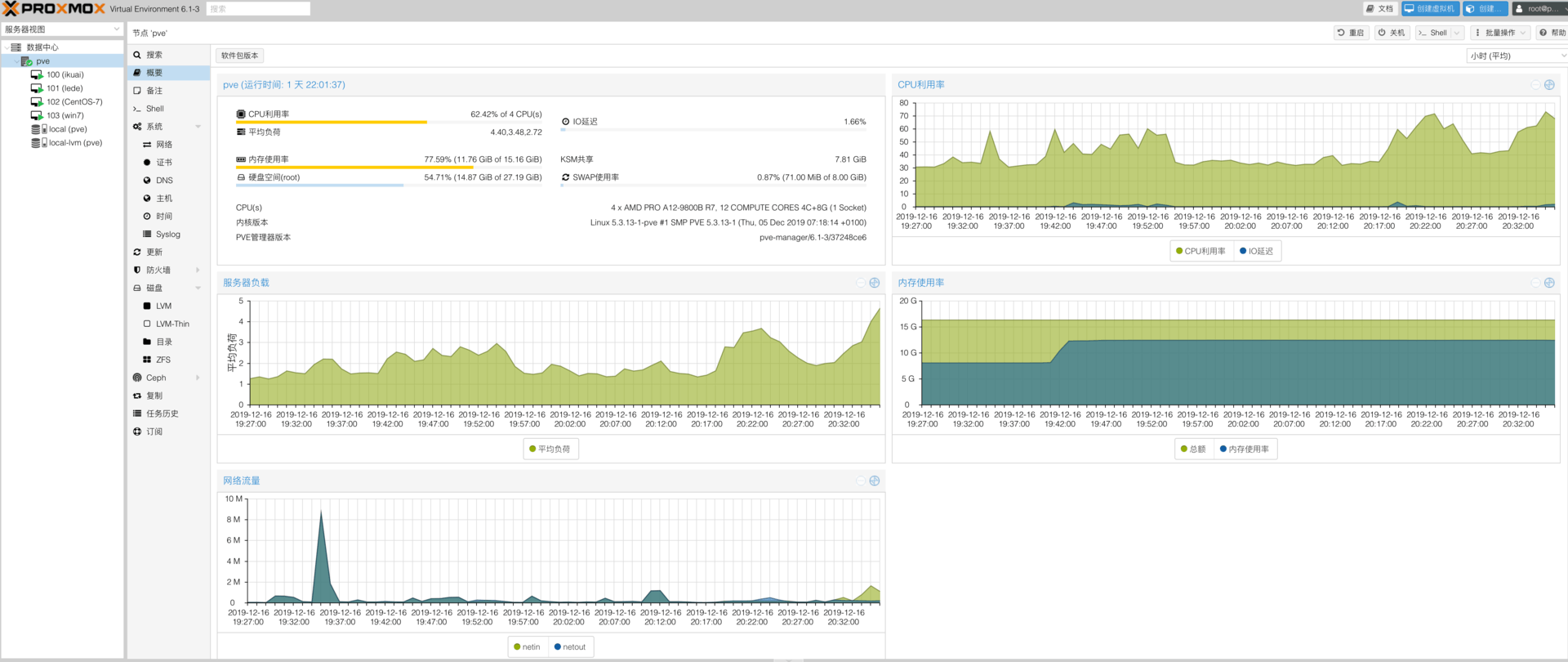Open the root@p... user menu

1540,9
